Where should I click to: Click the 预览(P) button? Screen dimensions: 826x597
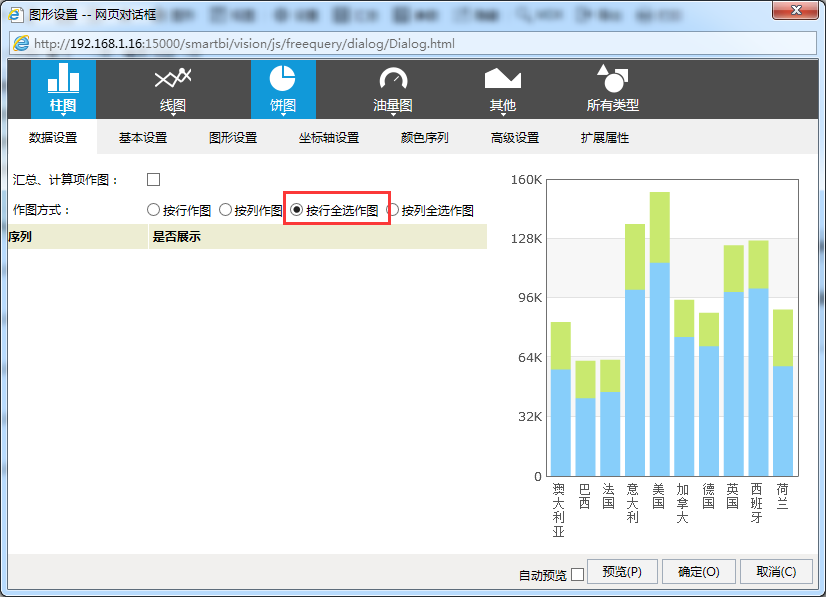click(x=622, y=572)
